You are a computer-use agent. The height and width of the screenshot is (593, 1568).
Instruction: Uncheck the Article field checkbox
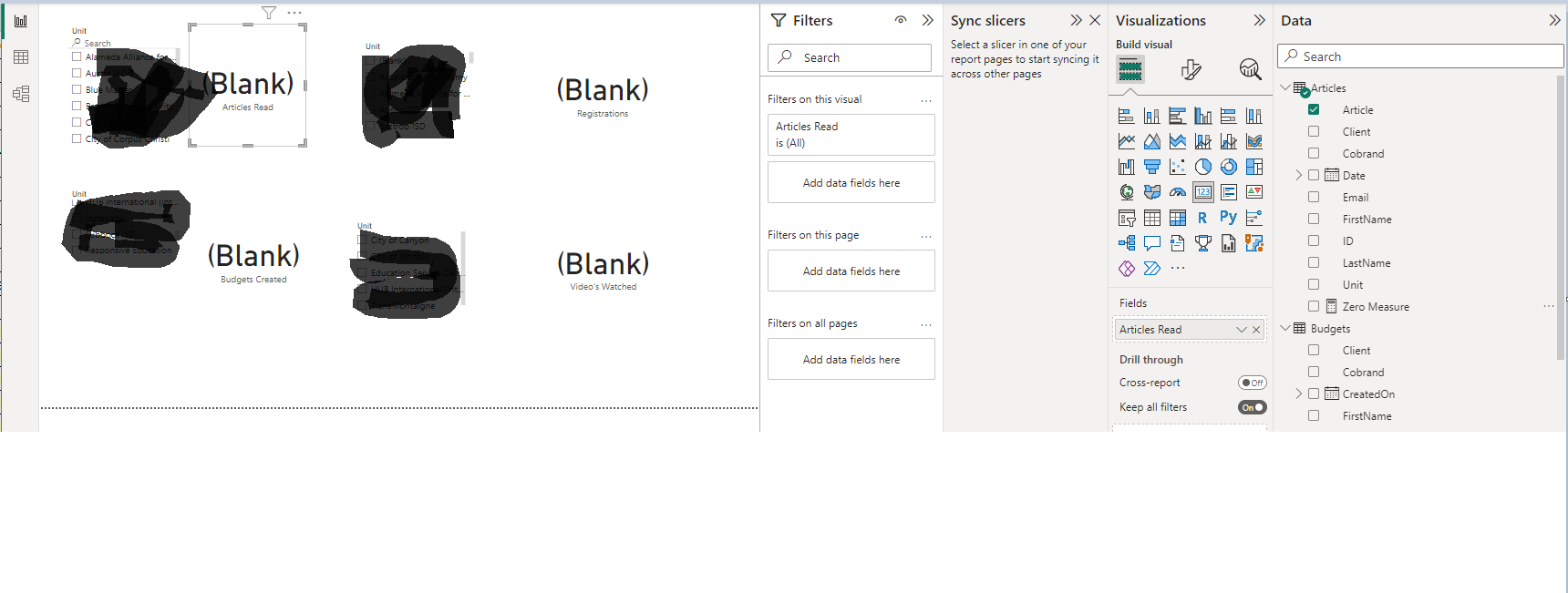coord(1314,109)
